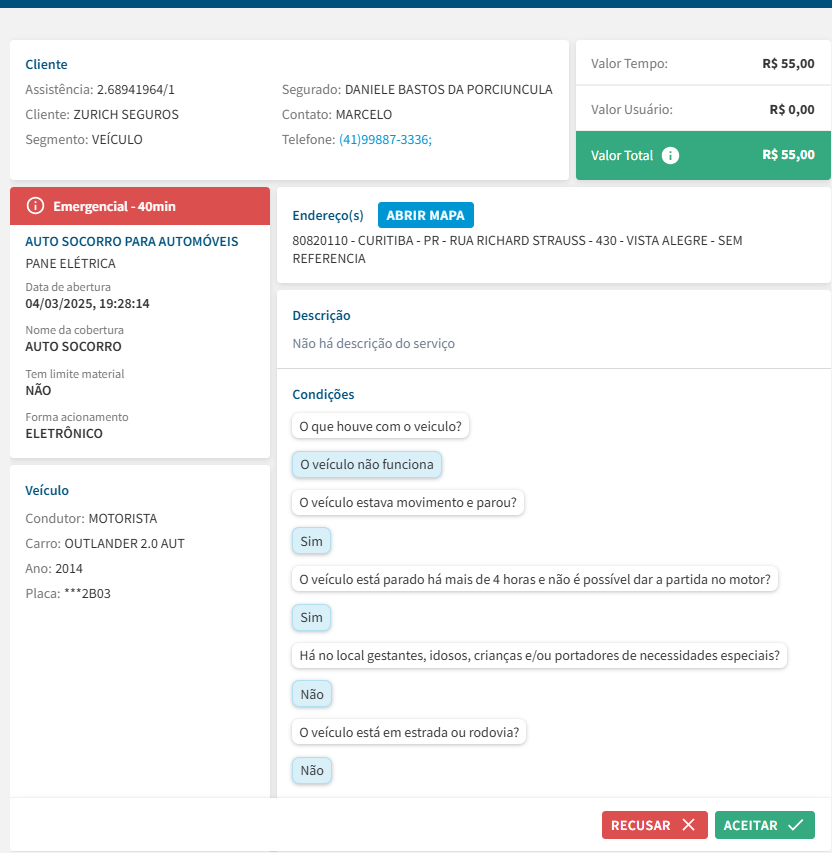832x853 pixels.
Task: Click the "O que houve com o veiculo?" question
Action: point(381,426)
